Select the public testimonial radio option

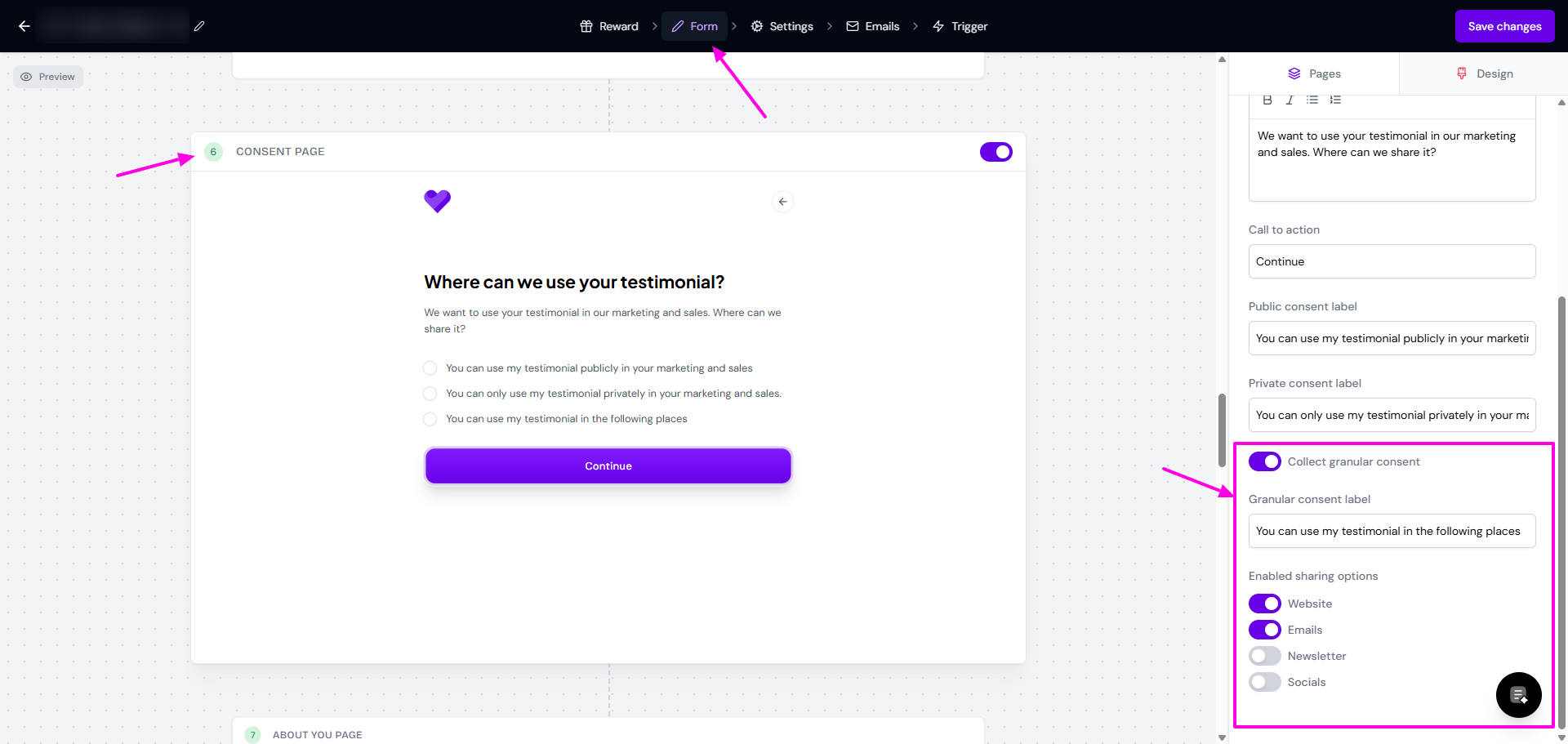(430, 368)
